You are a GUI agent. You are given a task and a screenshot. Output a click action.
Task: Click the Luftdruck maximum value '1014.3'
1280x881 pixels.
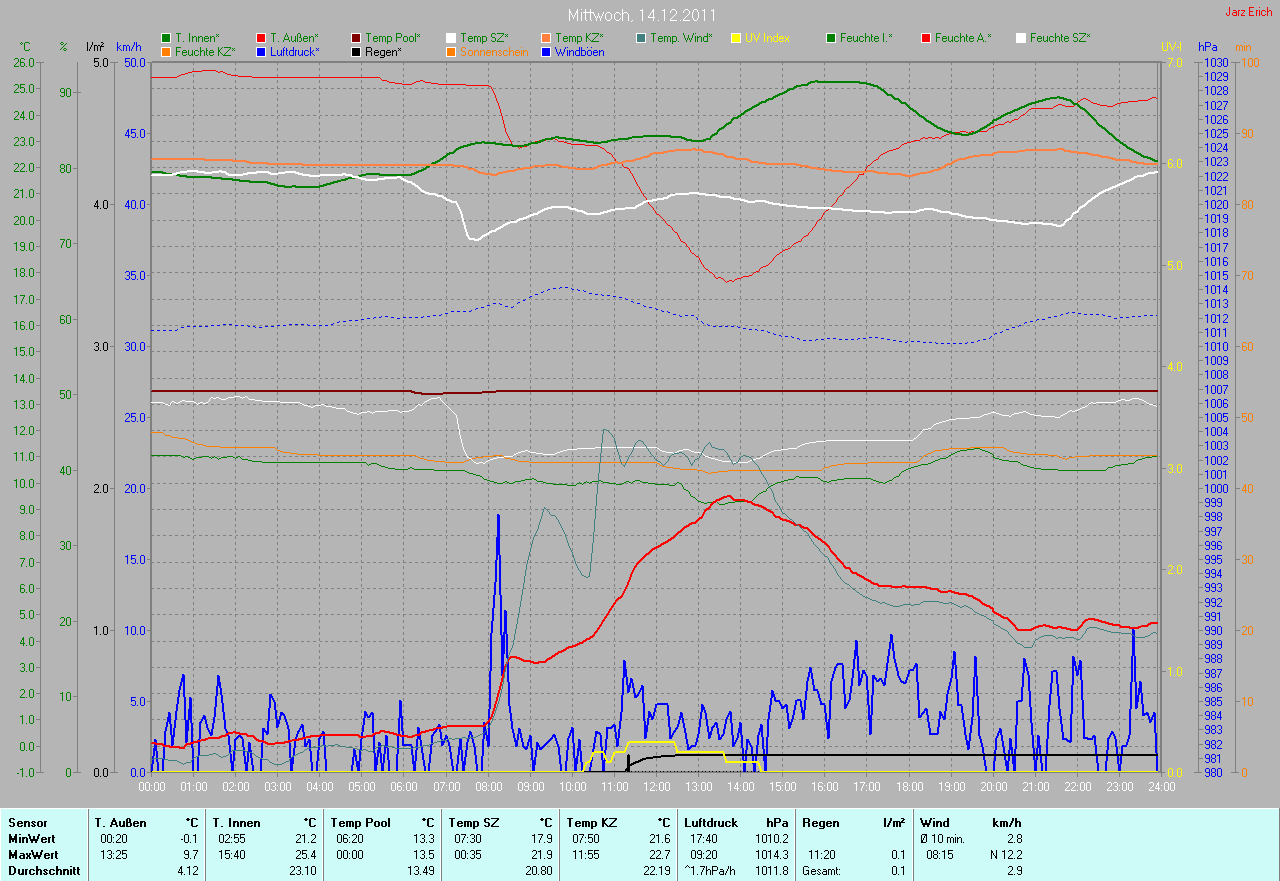pos(770,855)
